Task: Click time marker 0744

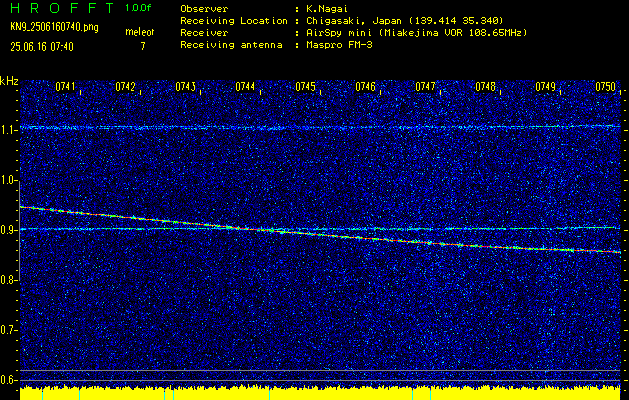Action: tap(245, 86)
